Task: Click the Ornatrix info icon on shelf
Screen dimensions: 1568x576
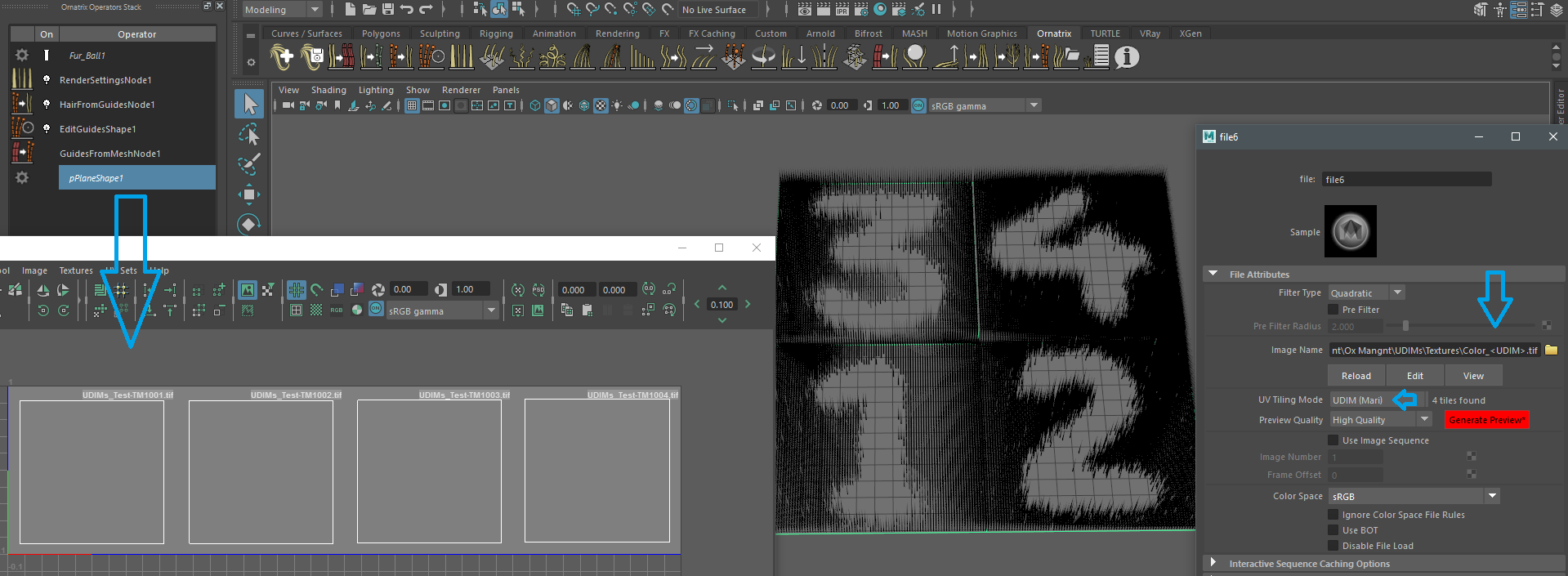Action: tap(1127, 57)
